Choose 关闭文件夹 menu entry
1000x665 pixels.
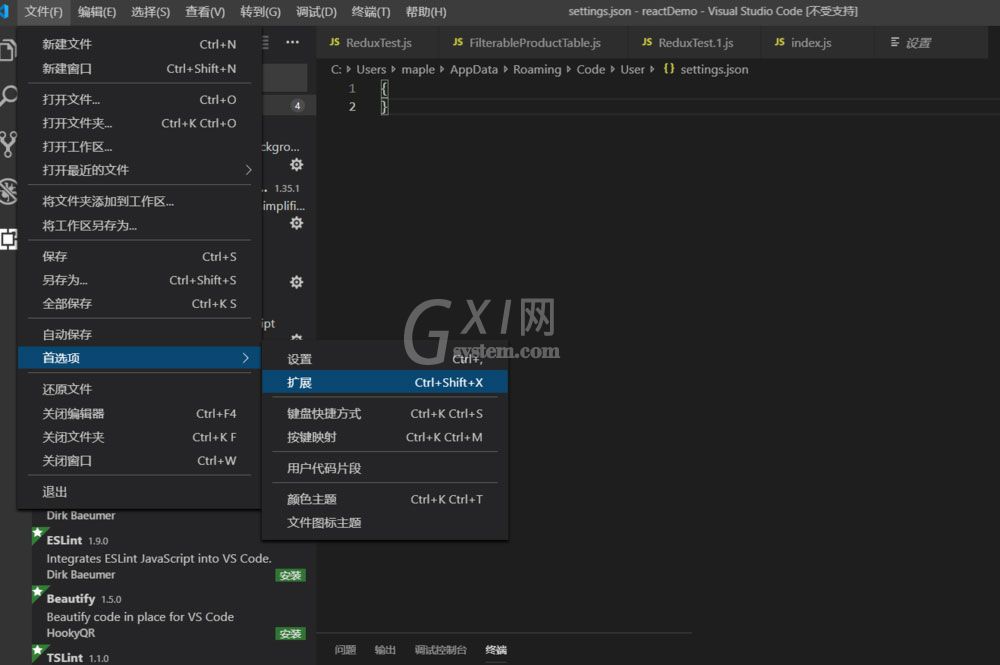139,437
